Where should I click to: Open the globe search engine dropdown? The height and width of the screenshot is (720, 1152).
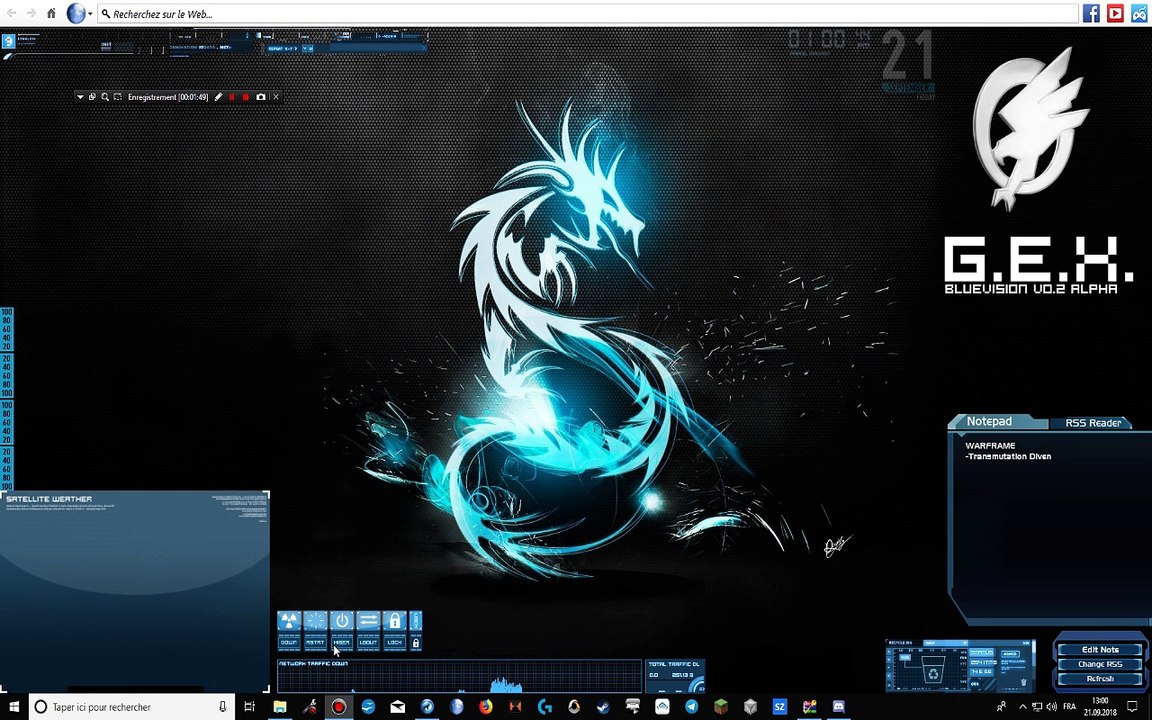(79, 13)
